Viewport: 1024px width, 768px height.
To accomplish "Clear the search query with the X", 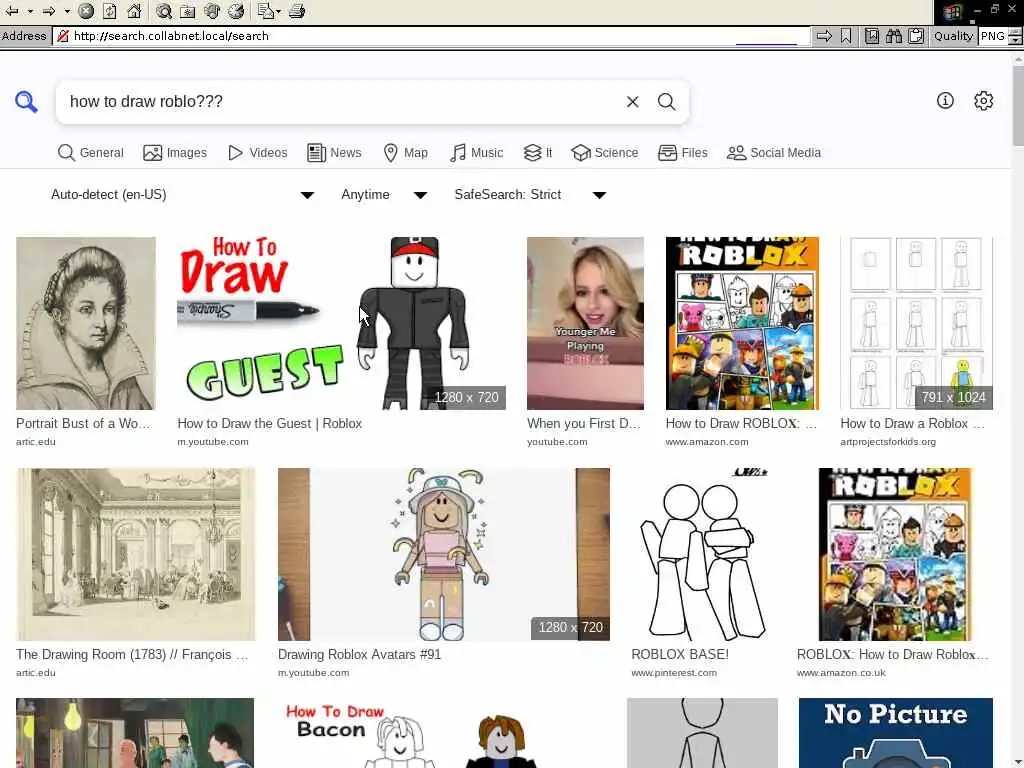I will [x=632, y=101].
